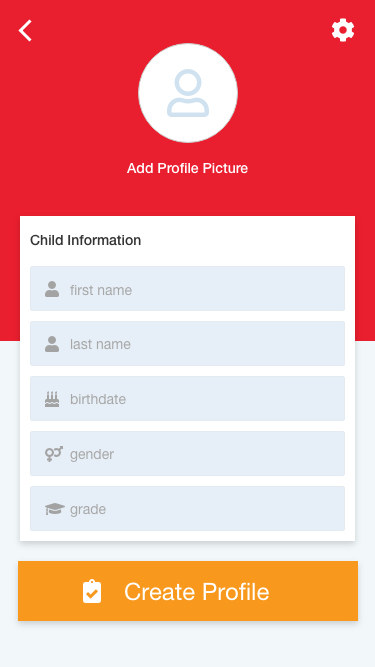Click the clipboard check icon on the button

[x=92, y=591]
